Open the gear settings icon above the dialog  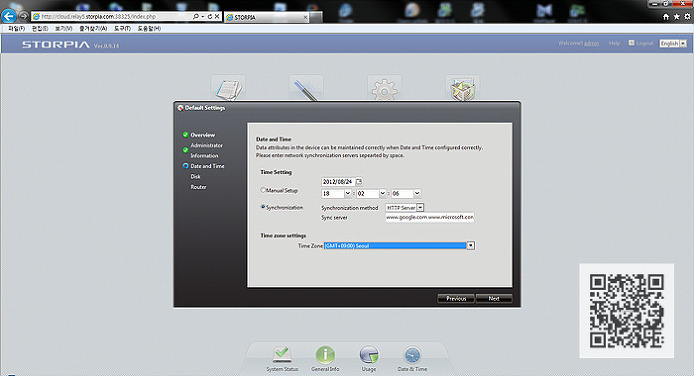click(x=384, y=88)
